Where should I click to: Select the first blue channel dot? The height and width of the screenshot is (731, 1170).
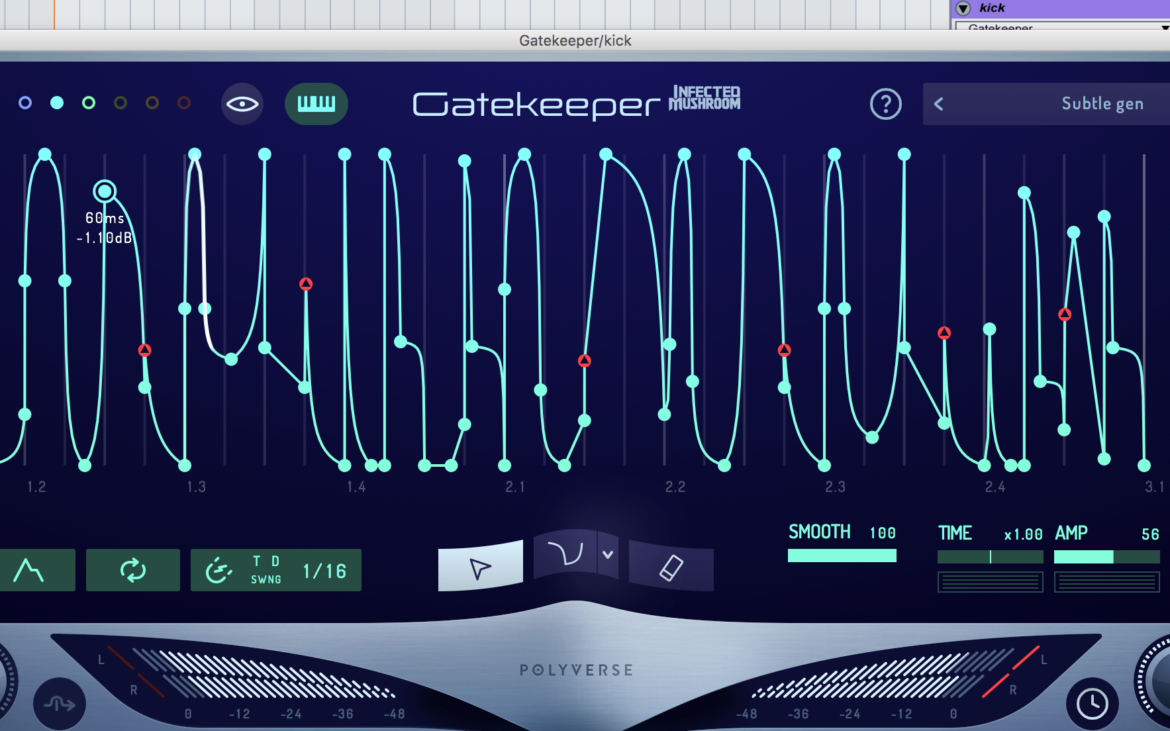pos(25,102)
